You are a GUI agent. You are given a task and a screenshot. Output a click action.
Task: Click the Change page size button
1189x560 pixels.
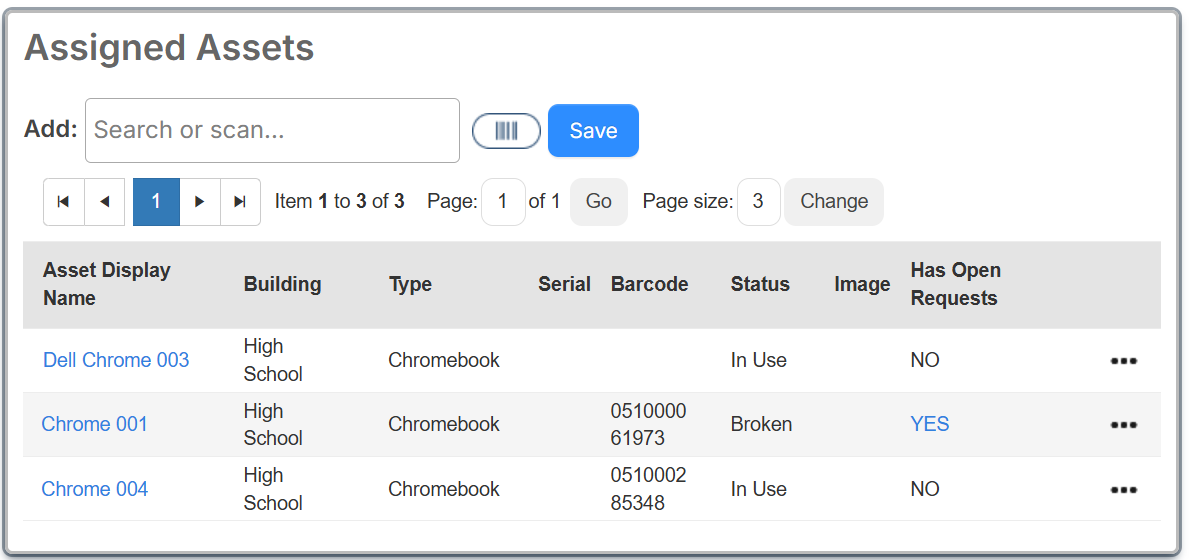[x=833, y=202]
